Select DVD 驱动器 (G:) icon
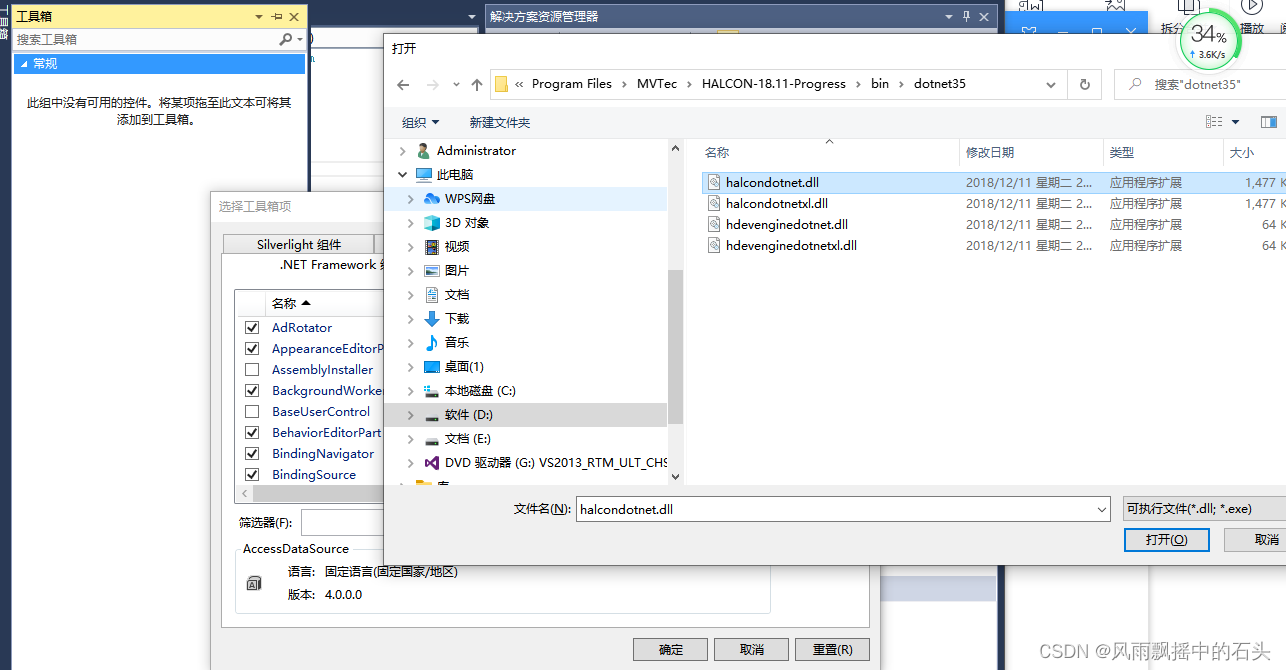This screenshot has width=1286, height=670. [432, 463]
